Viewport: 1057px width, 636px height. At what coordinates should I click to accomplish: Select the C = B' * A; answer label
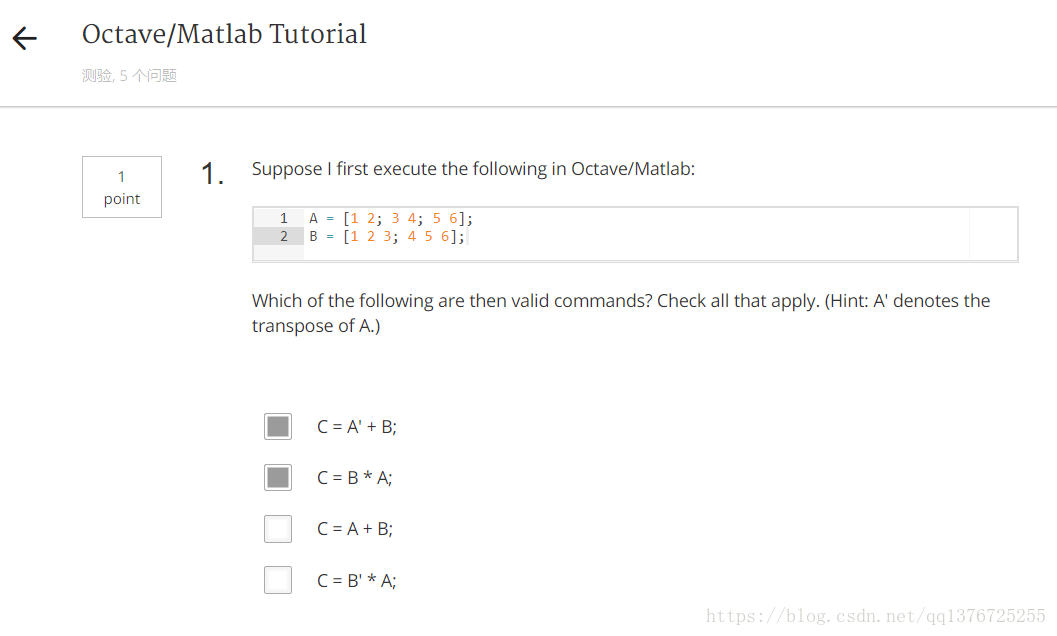pos(357,581)
